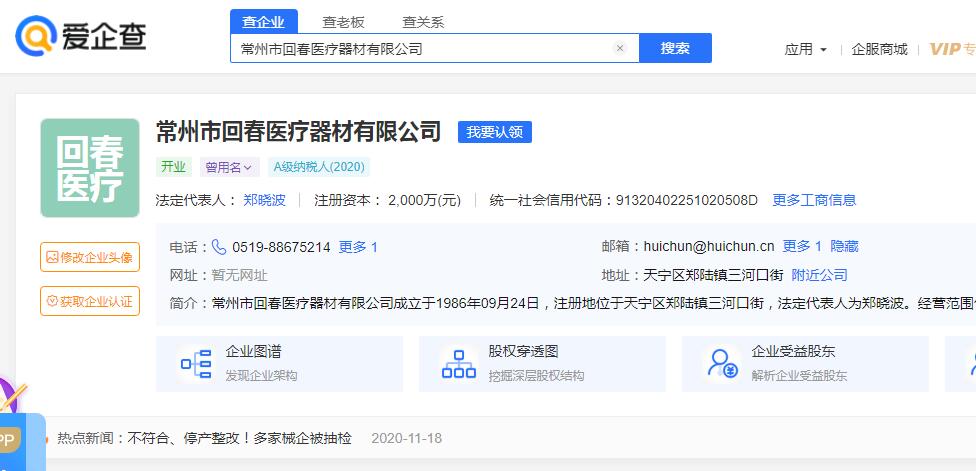Click the 搜索 button
This screenshot has height=471, width=976.
(x=675, y=48)
